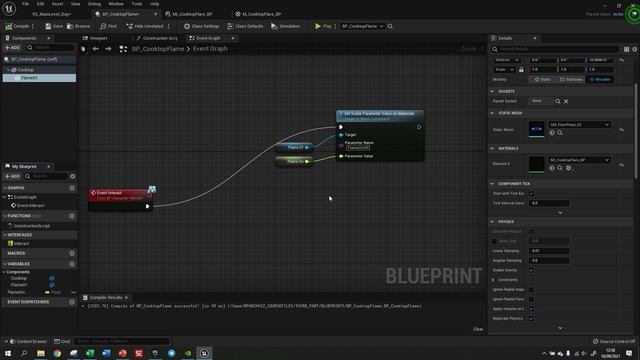Browse to asset in Content Browser

point(78,26)
